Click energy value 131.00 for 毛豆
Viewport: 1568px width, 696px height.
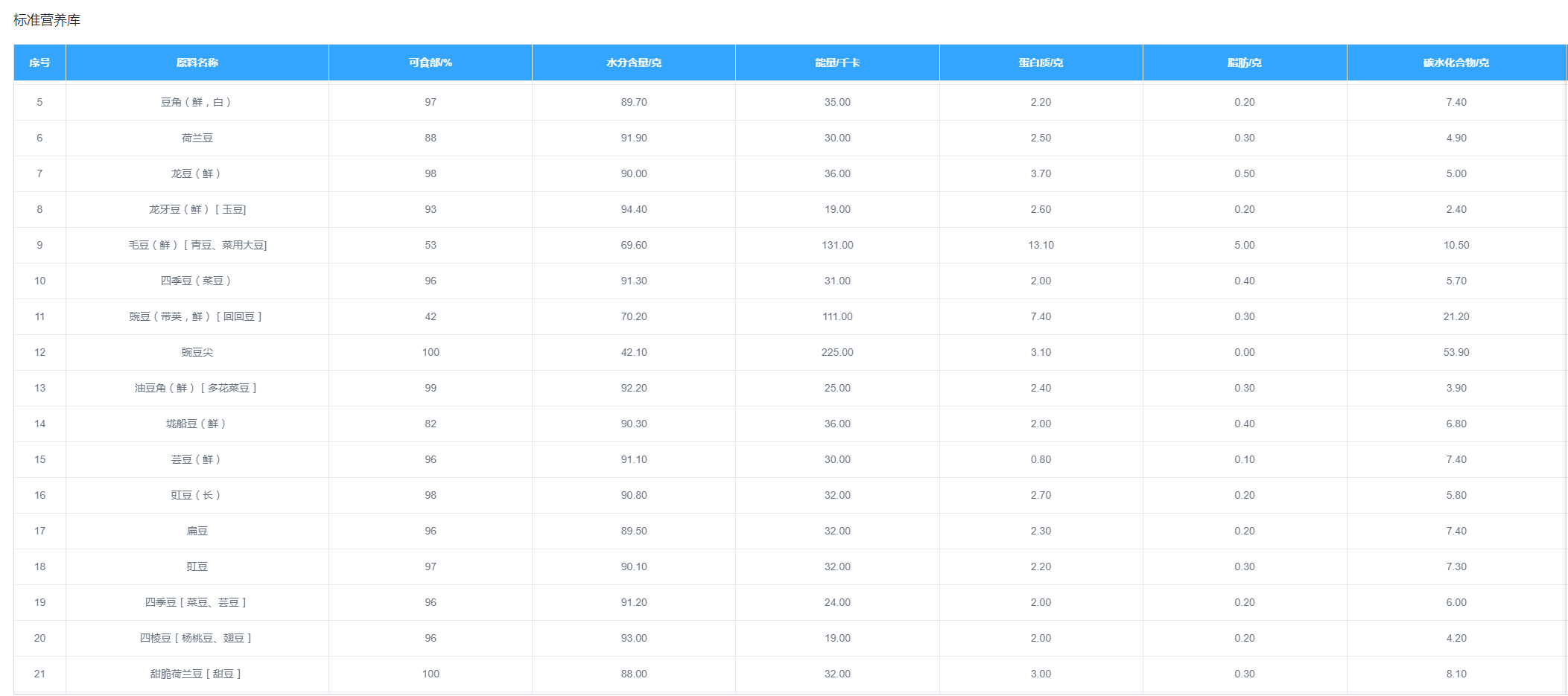(x=837, y=245)
